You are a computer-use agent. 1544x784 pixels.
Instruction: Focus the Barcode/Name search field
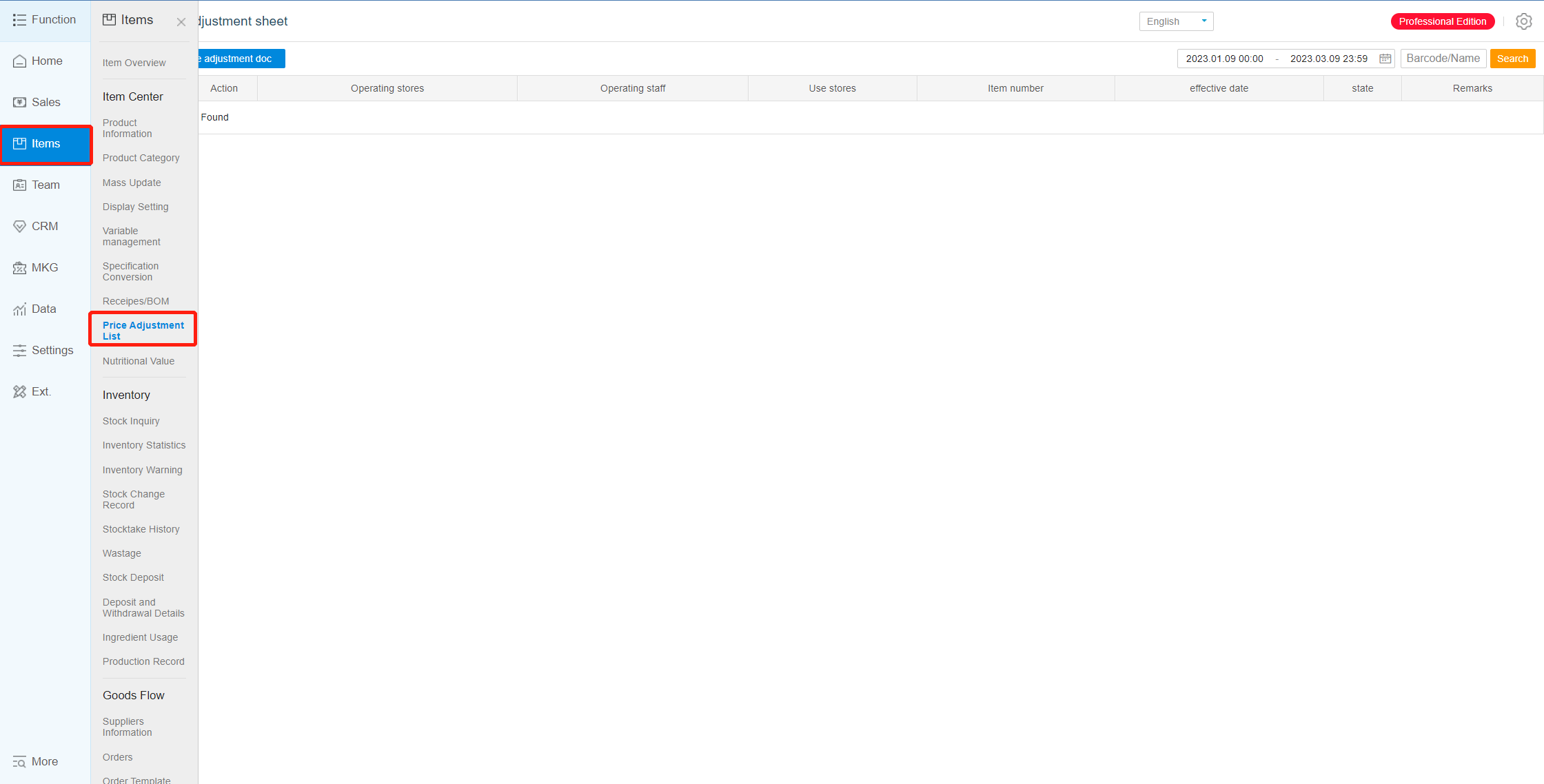(1443, 59)
